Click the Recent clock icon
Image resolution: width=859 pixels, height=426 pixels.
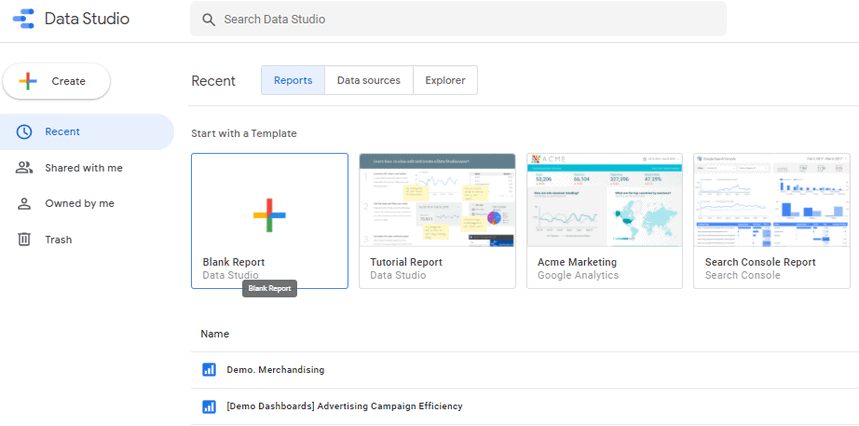24,132
